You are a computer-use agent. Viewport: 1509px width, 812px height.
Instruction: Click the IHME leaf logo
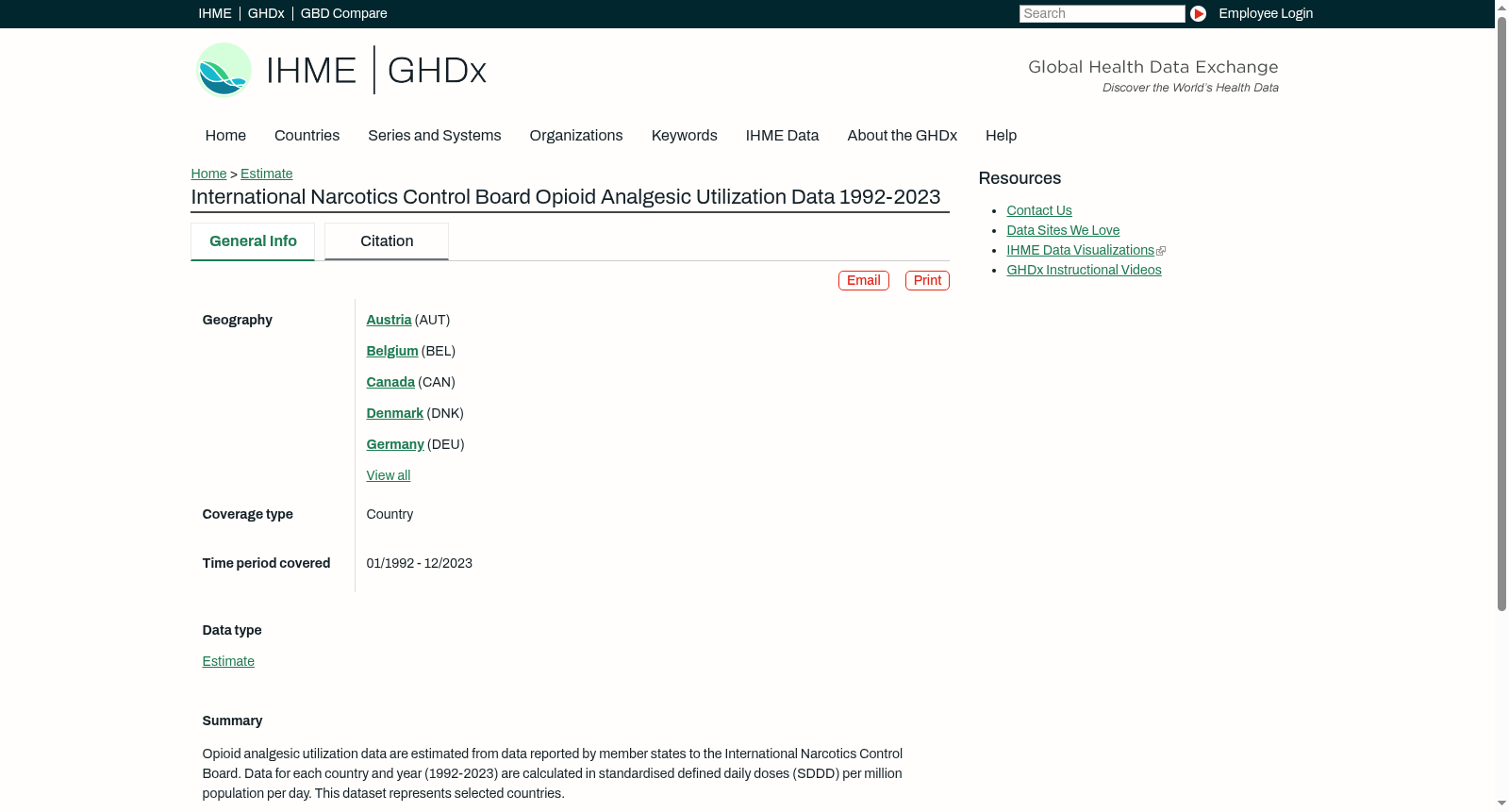(x=224, y=70)
